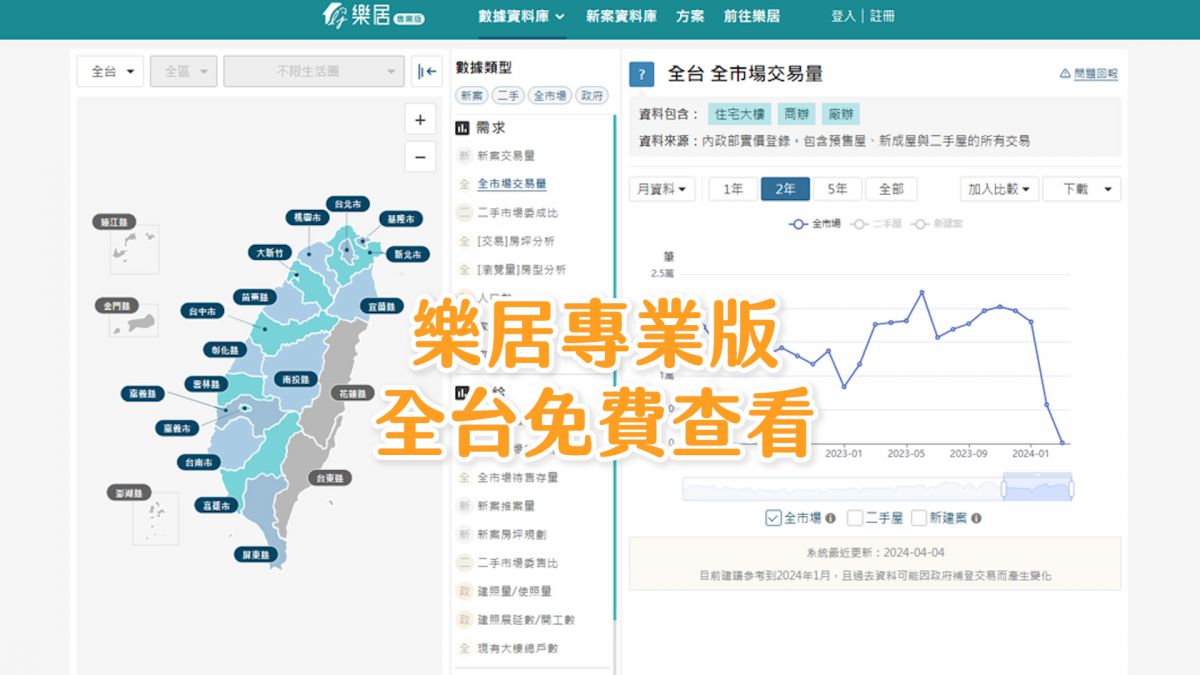1200x675 pixels.
Task: Select 高雄市 label on the map
Action: coord(215,505)
